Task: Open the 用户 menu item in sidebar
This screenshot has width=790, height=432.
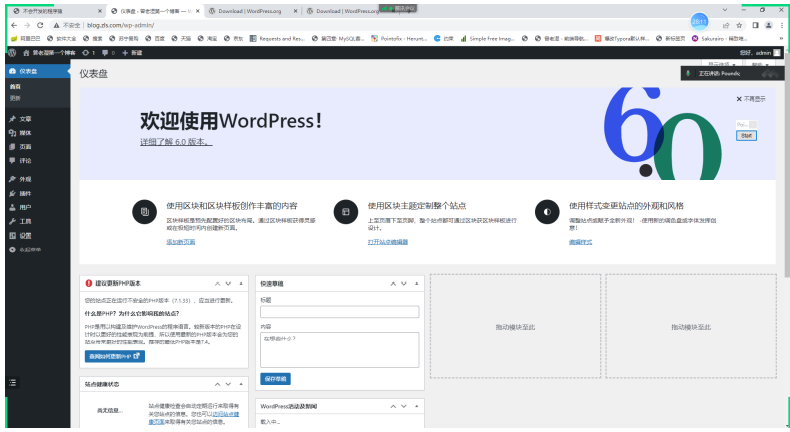Action: click(38, 207)
